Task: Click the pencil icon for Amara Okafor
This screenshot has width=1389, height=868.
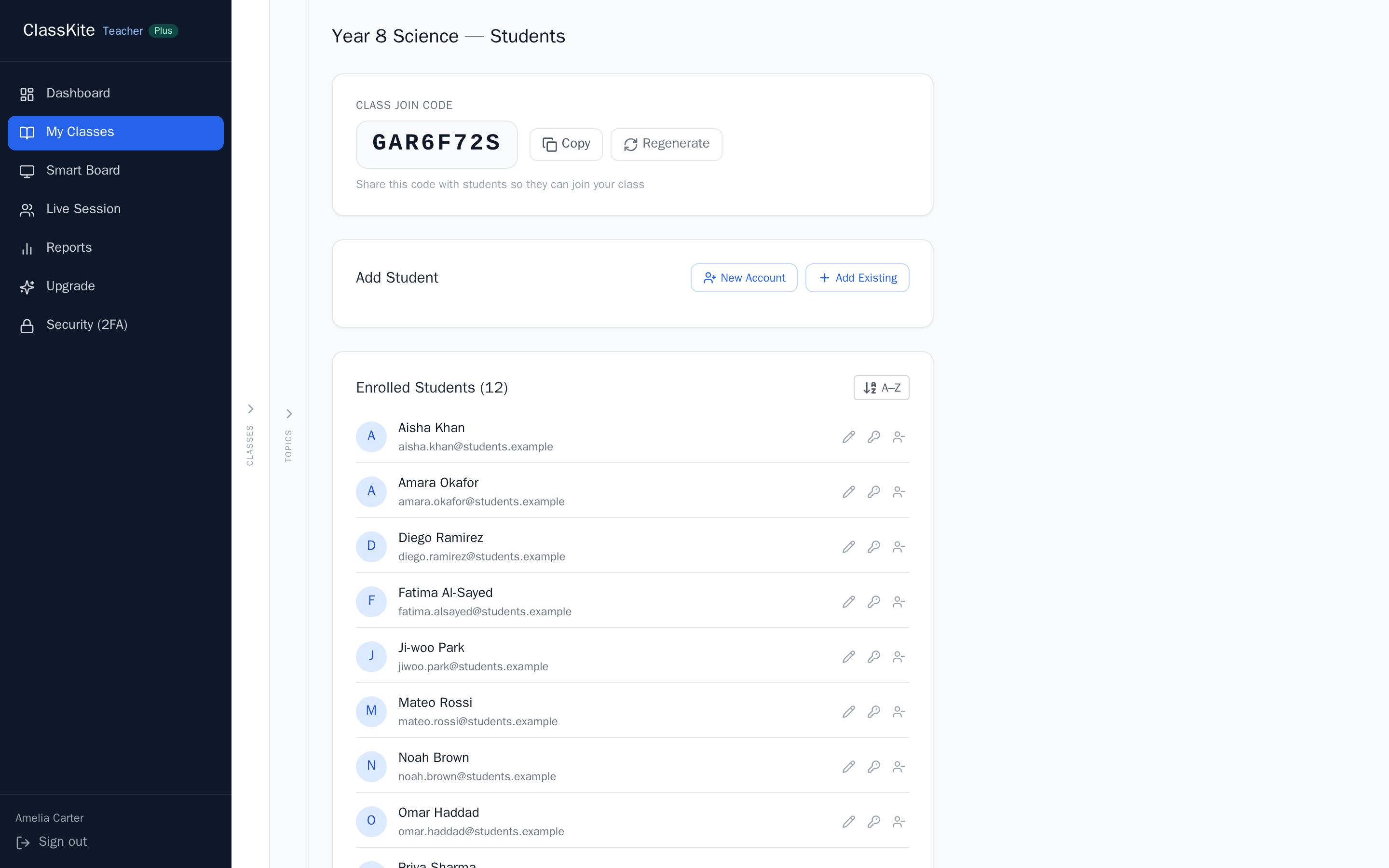Action: pos(848,492)
